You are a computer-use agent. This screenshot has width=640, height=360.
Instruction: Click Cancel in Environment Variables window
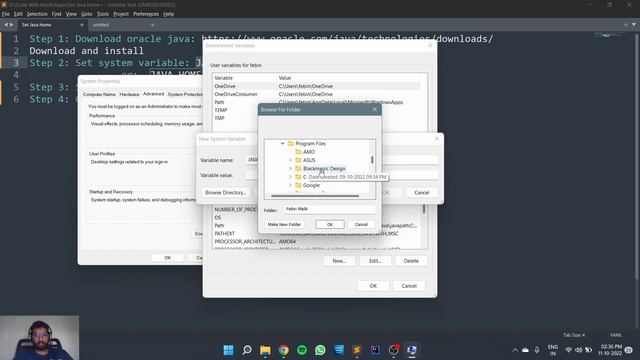409,286
